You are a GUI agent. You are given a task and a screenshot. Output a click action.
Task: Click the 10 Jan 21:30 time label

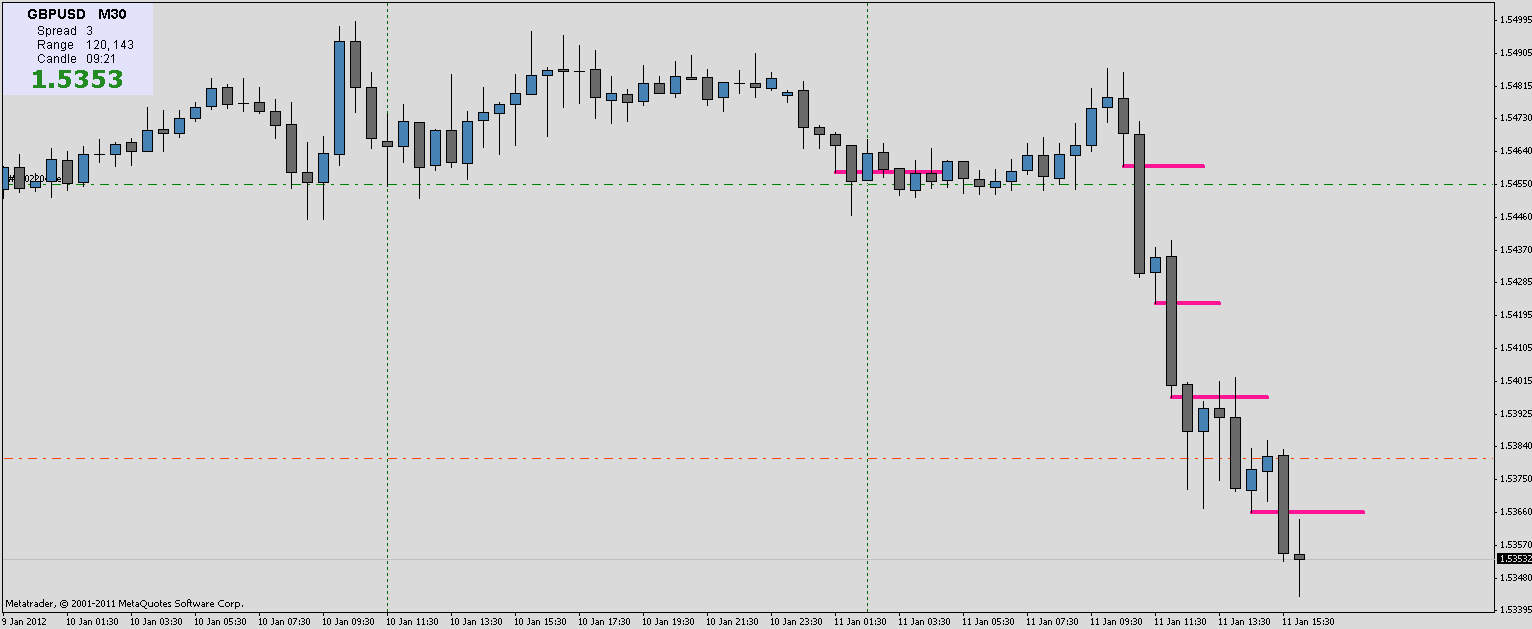coord(732,622)
